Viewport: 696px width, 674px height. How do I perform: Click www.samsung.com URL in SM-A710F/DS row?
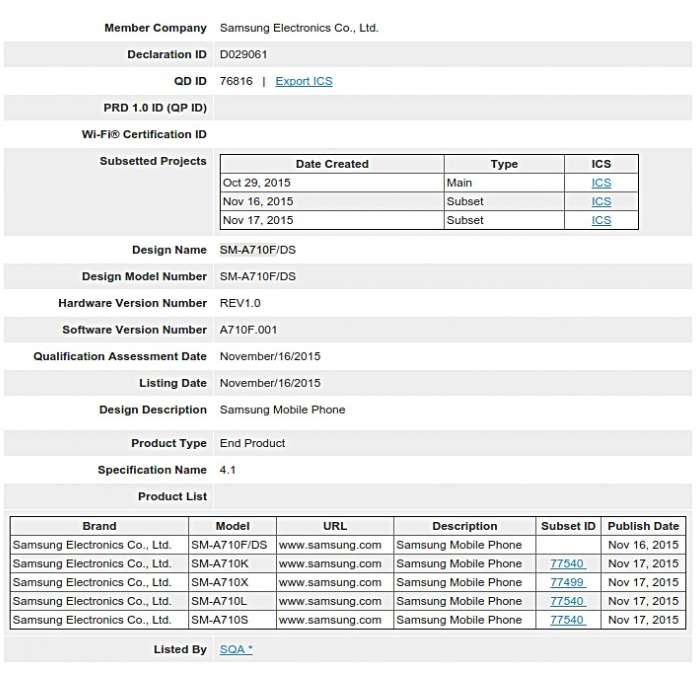click(x=330, y=545)
